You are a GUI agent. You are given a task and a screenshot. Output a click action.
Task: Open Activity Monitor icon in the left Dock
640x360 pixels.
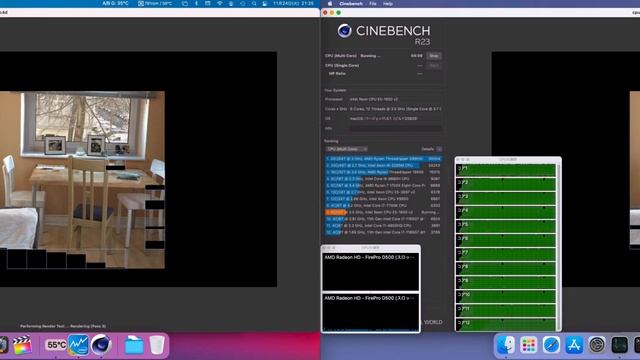pos(78,345)
